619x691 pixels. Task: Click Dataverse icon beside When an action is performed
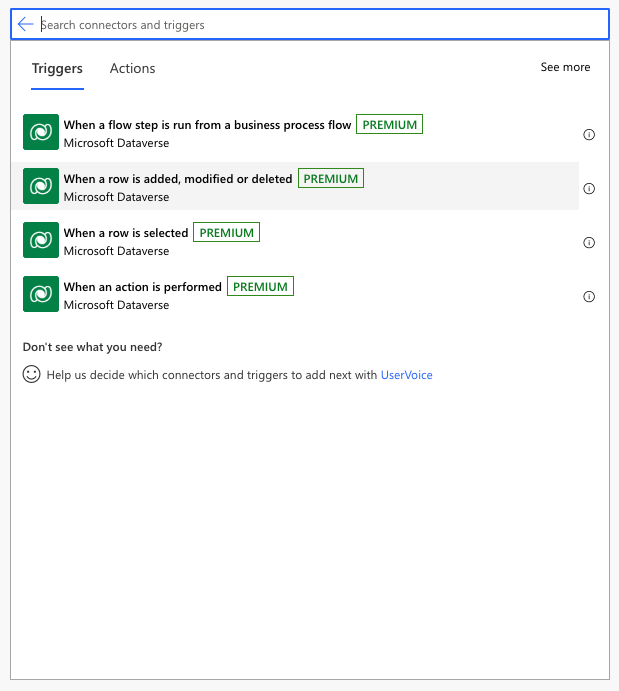(40, 294)
